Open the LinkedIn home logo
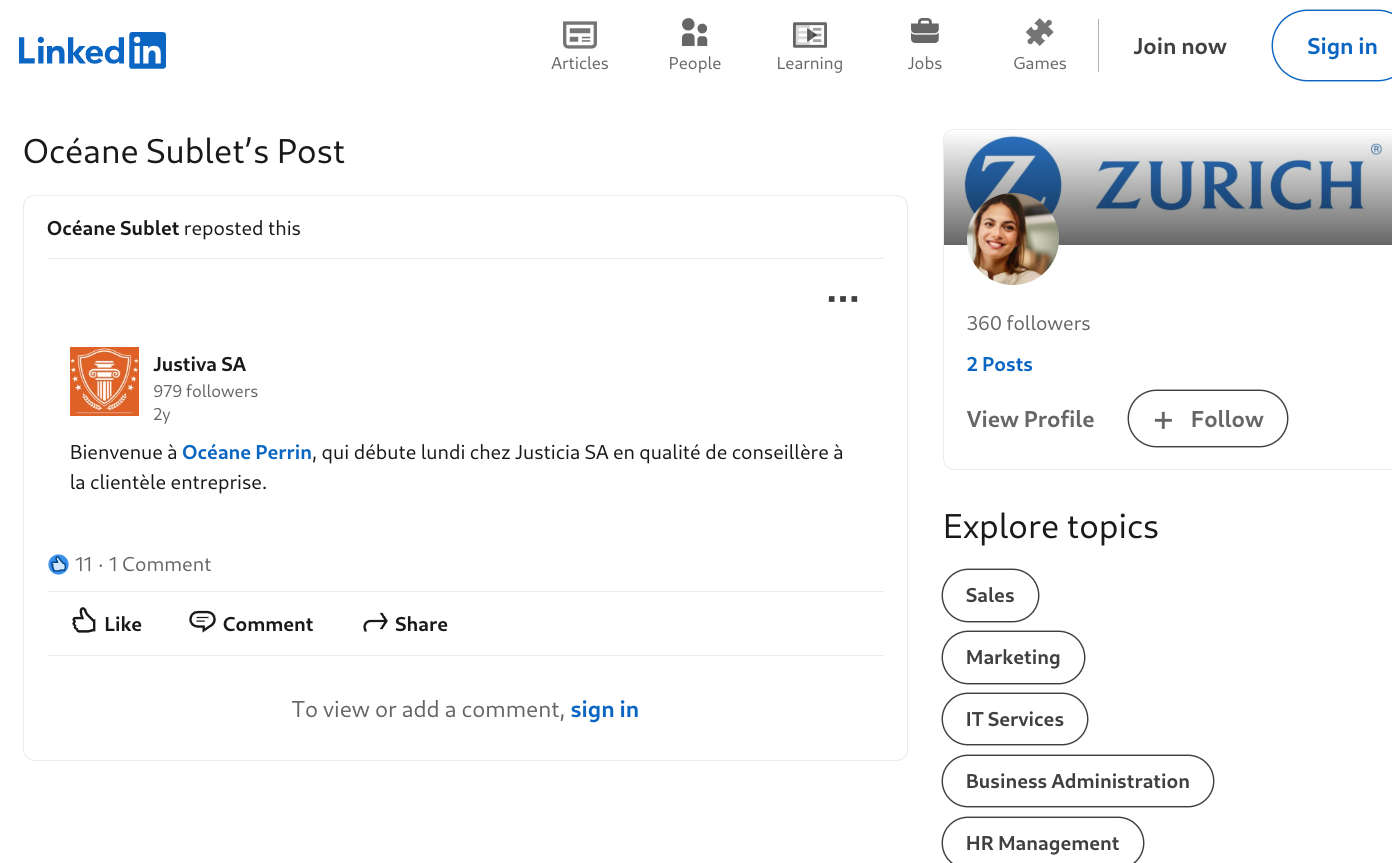This screenshot has height=863, width=1392. click(x=92, y=50)
